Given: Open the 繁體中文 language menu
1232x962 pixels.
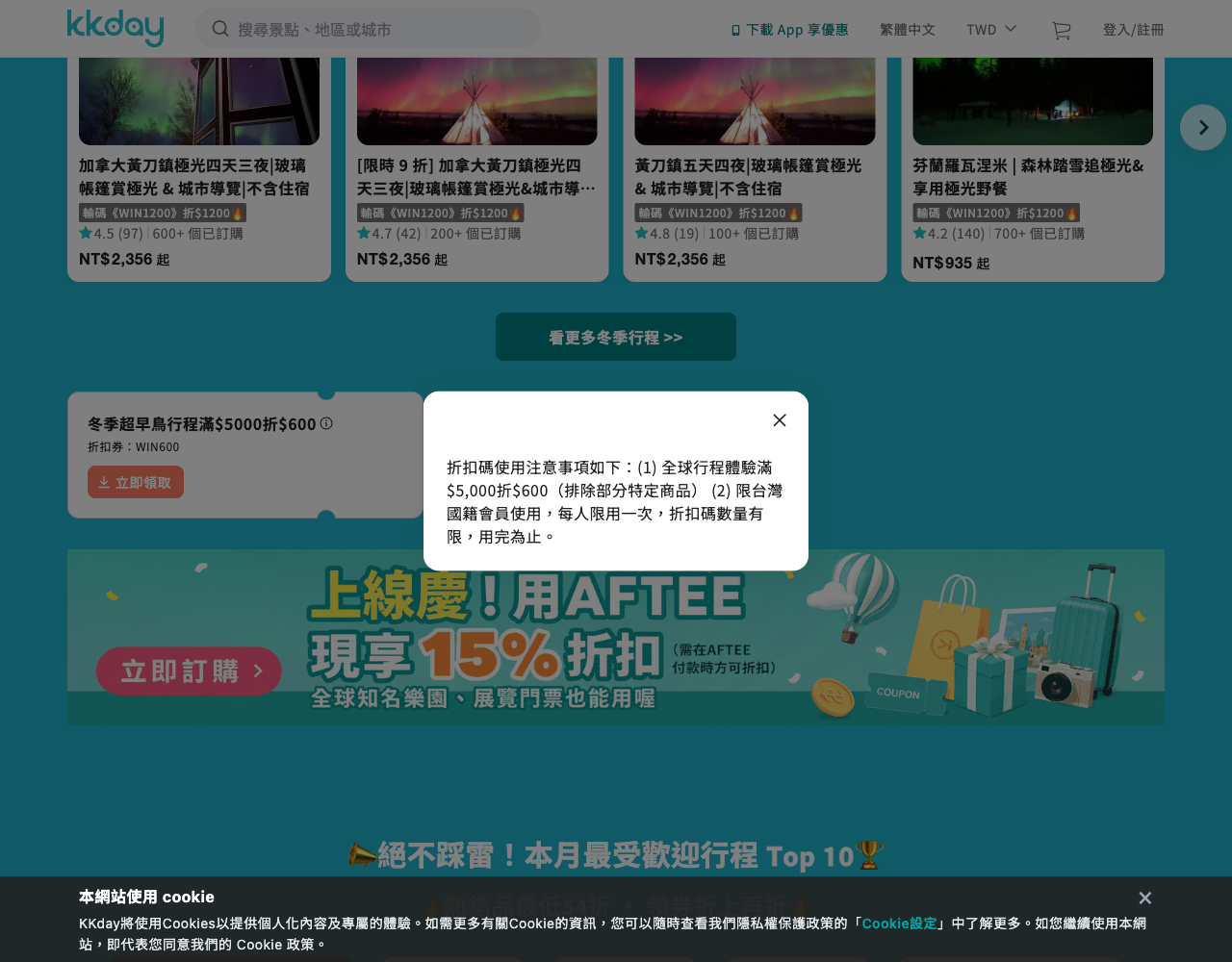Looking at the screenshot, I should click(908, 30).
